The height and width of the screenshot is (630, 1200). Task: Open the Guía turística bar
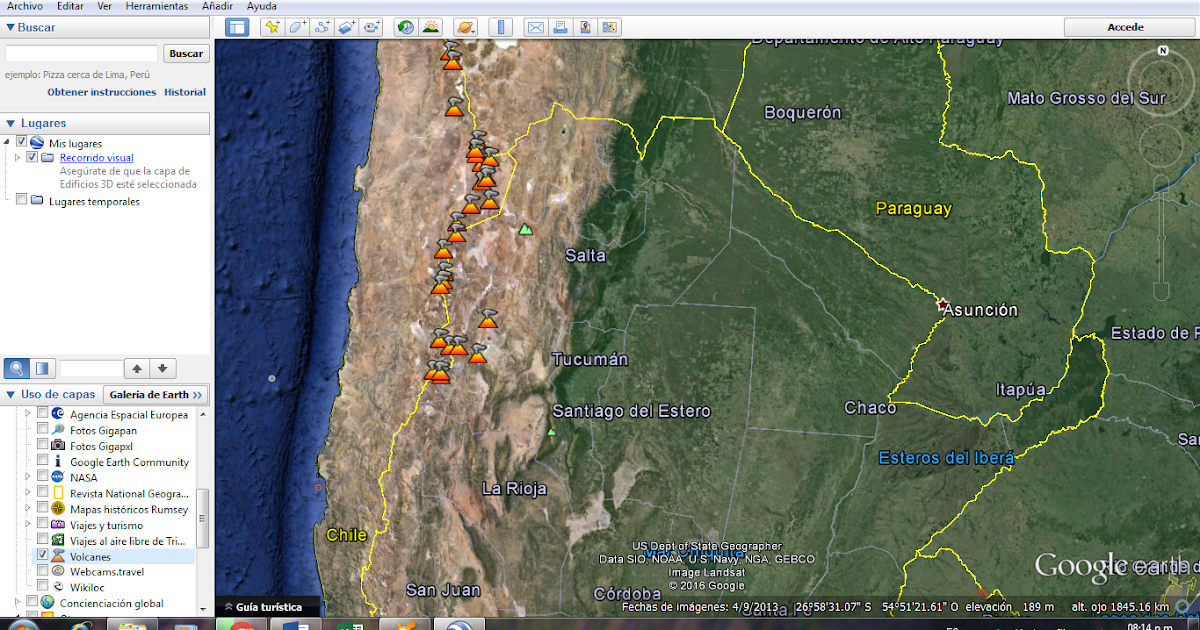[268, 607]
